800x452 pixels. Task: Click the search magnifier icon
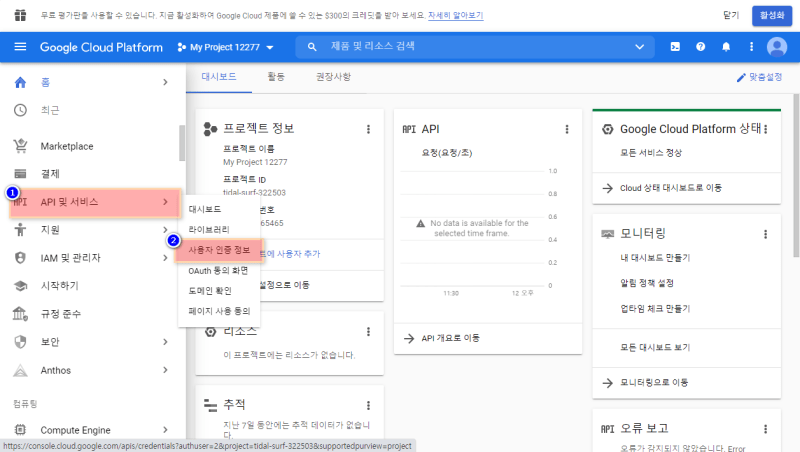(312, 47)
